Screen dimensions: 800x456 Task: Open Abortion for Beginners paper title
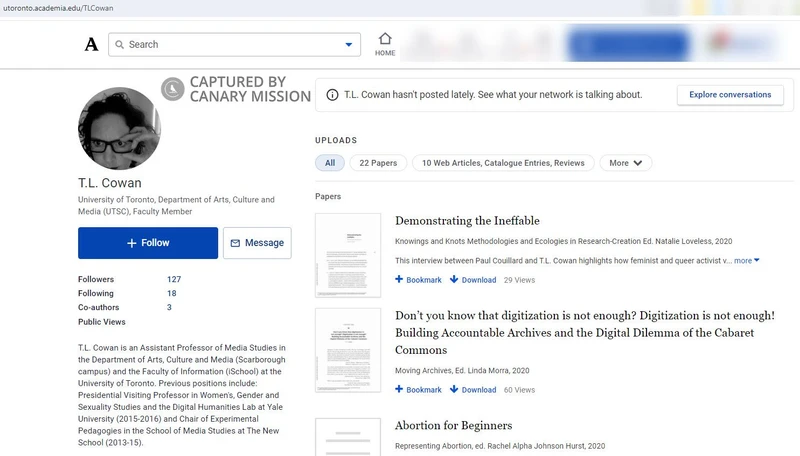pyautogui.click(x=454, y=425)
